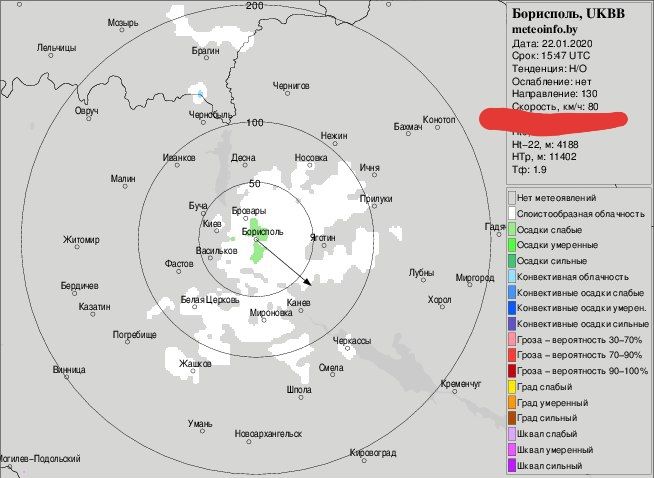Select the Нежин city label
Viewport: 654px width, 478px height.
point(334,136)
